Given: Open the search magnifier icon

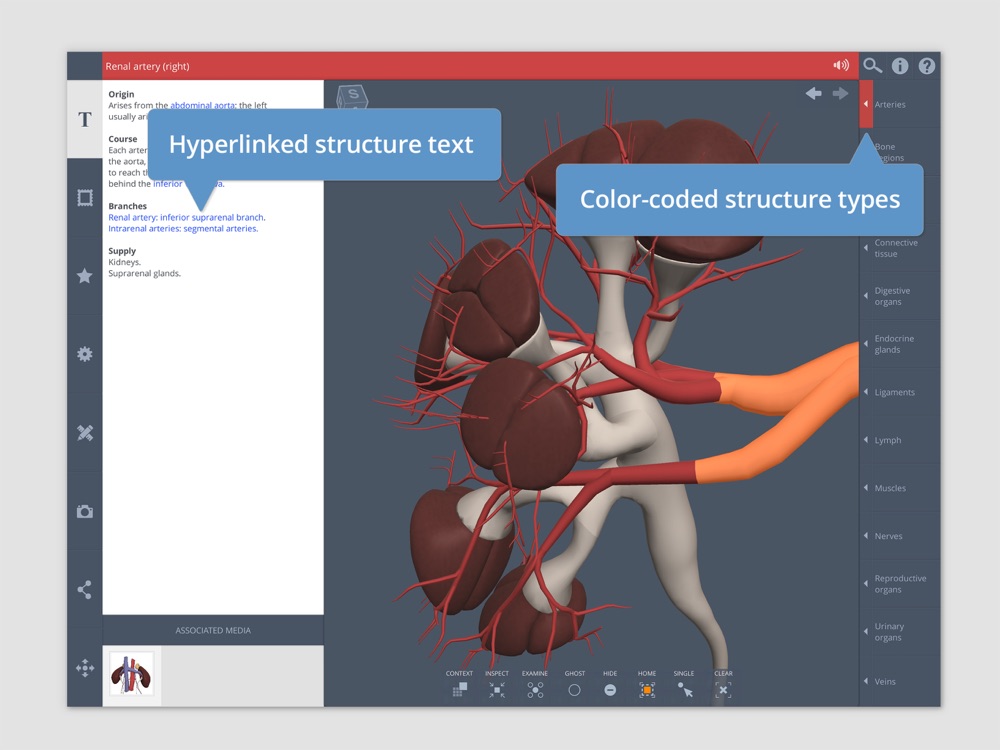Looking at the screenshot, I should click(x=872, y=66).
